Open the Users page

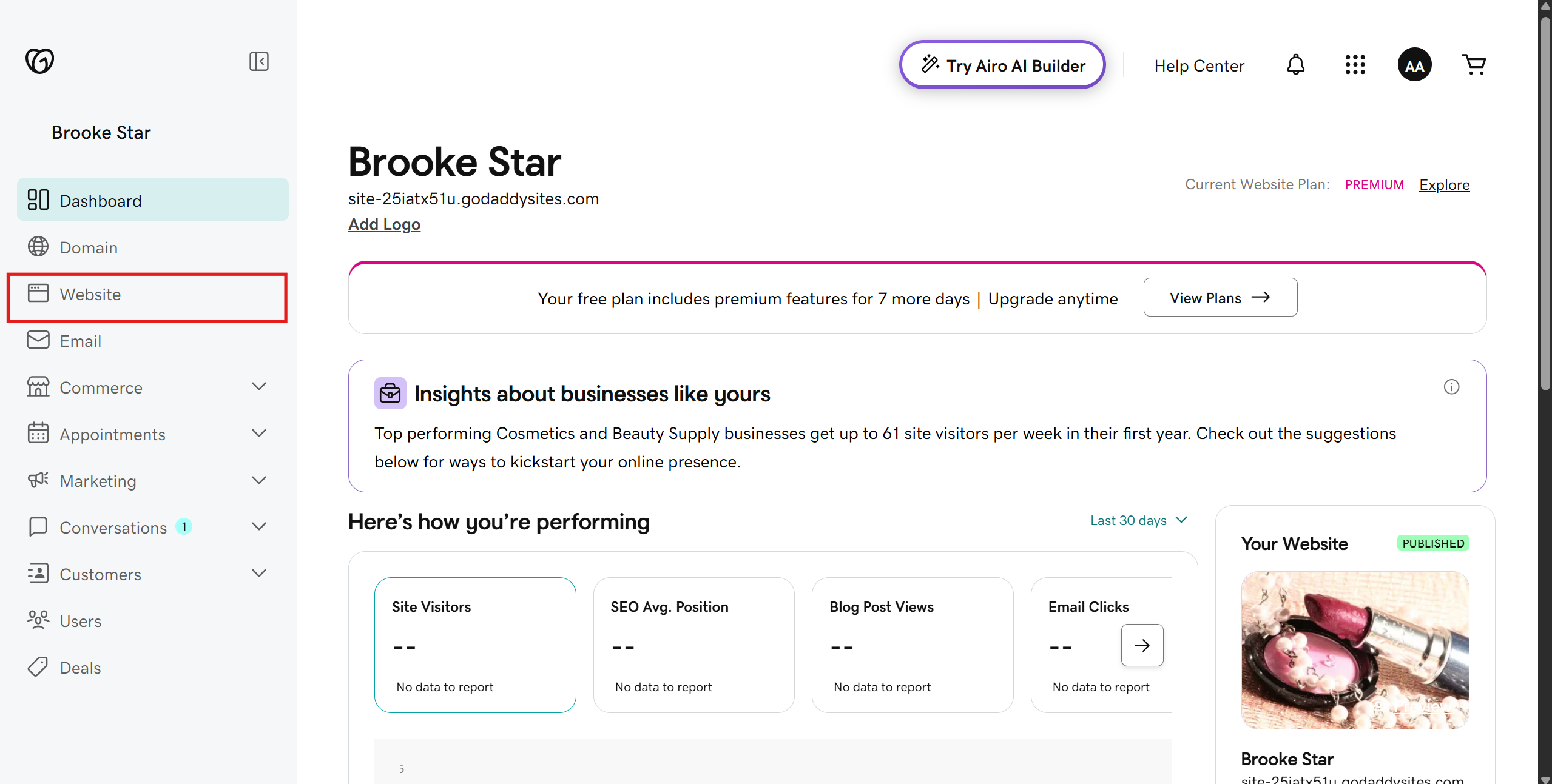coord(153,621)
